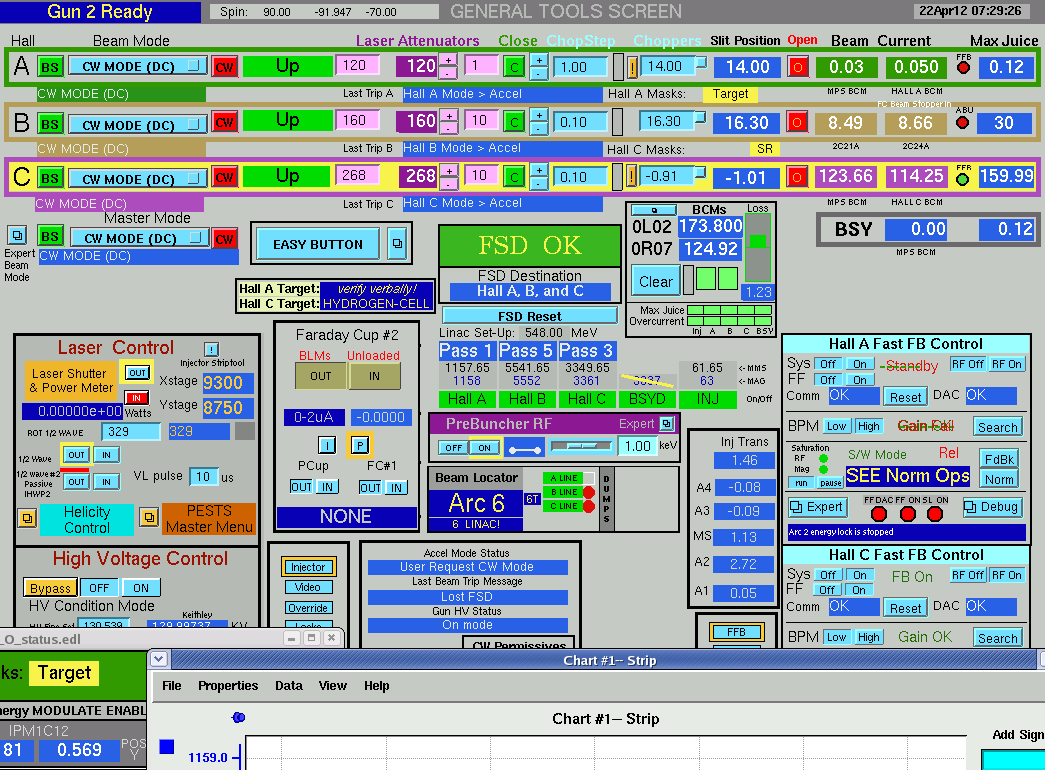This screenshot has width=1045, height=770.
Task: Click Hall A green chopper C button
Action: pos(513,67)
